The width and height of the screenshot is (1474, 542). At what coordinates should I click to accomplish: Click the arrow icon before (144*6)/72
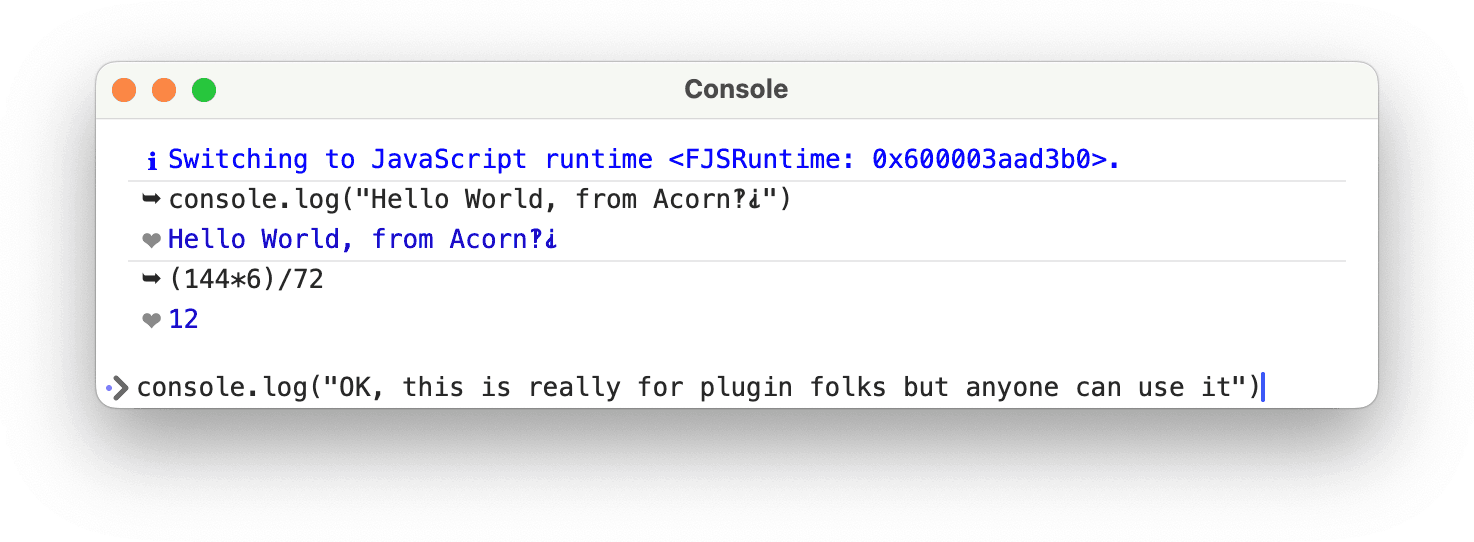(x=151, y=280)
